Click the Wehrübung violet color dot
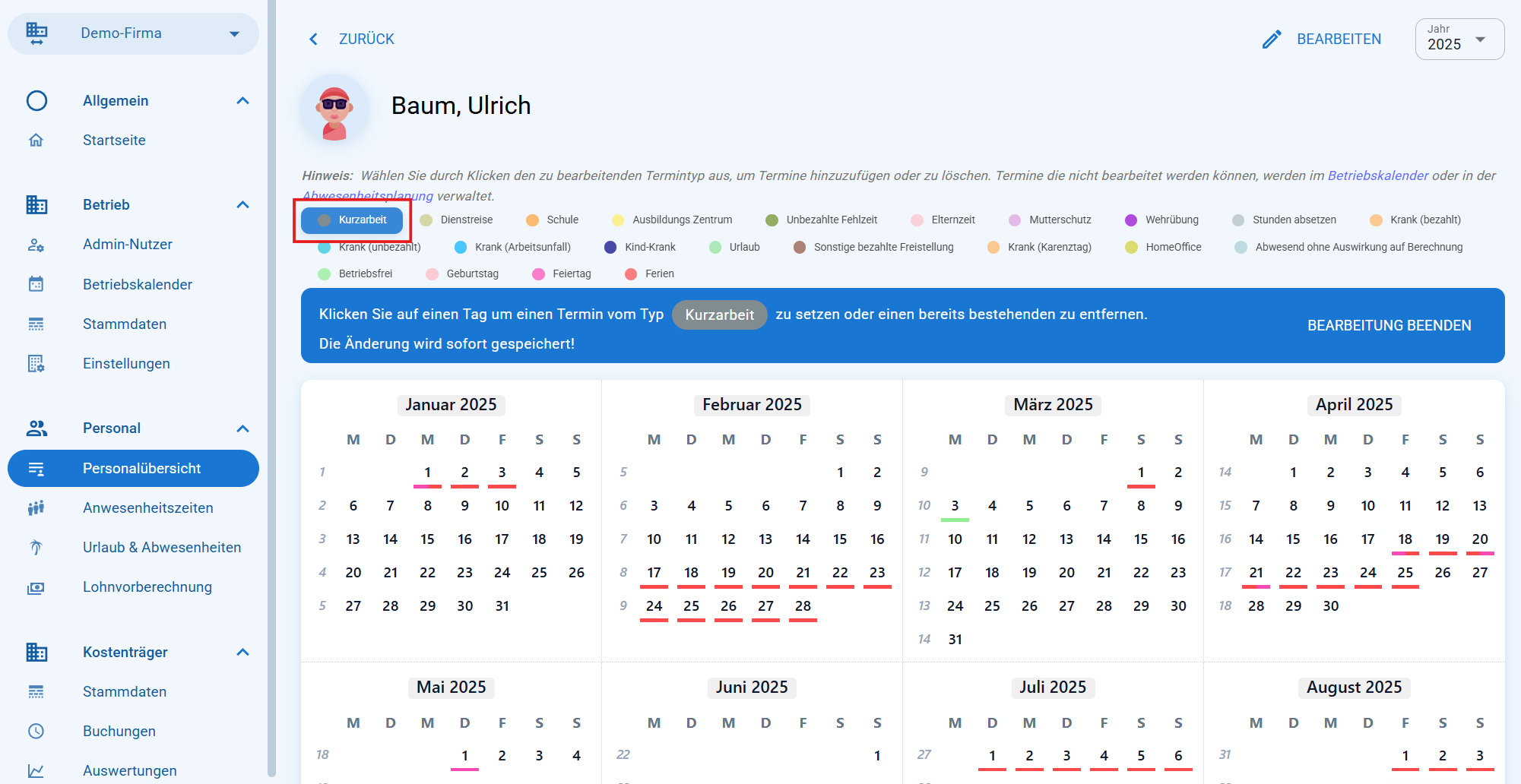Screen dimensions: 1521x784 (1131, 220)
